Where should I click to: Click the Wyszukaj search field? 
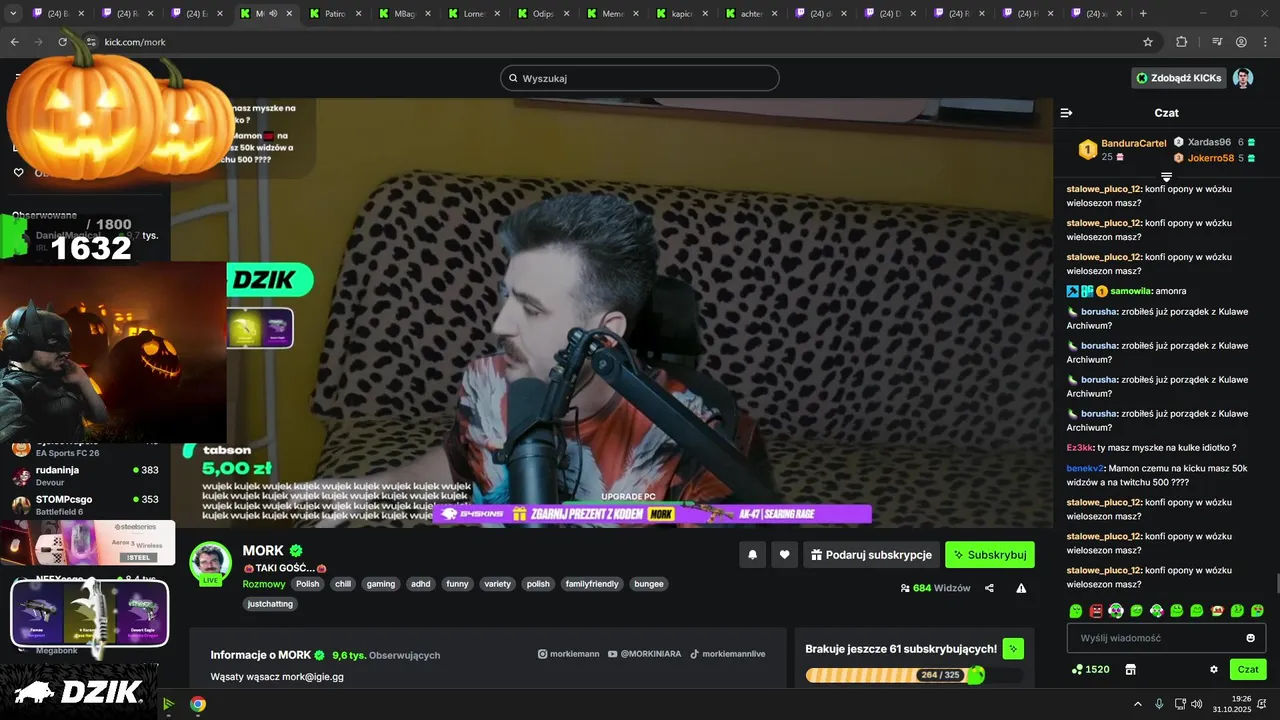[640, 78]
